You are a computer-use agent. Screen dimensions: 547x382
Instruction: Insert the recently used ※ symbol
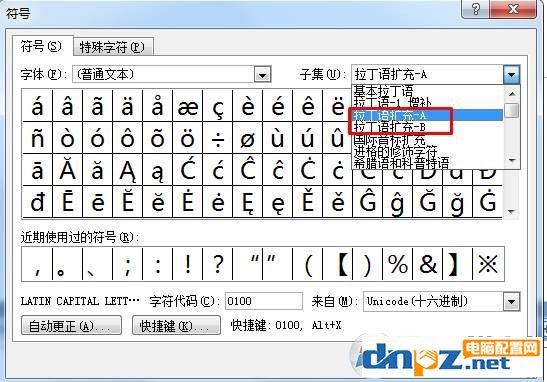(488, 264)
